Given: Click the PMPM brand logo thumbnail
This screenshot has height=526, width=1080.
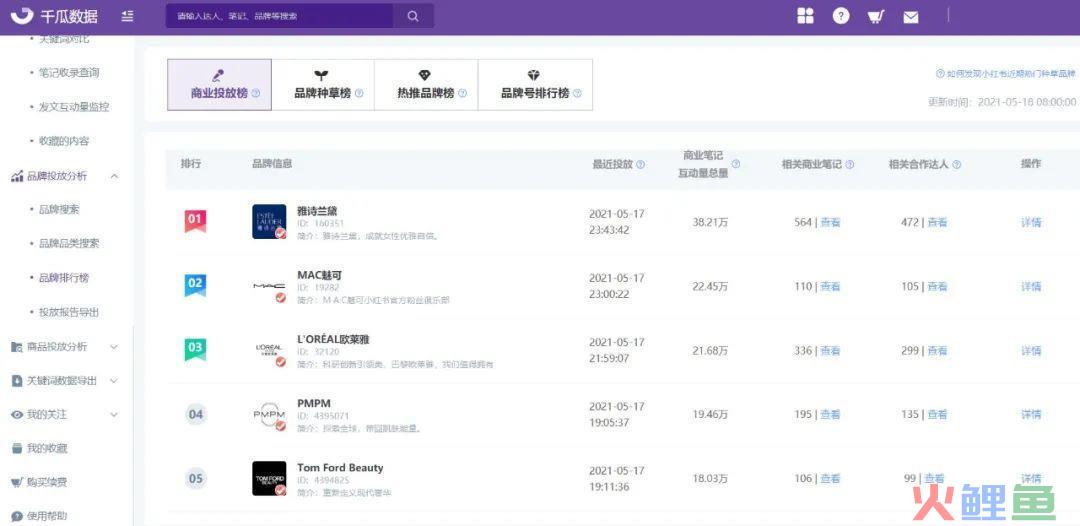Looking at the screenshot, I should 269,414.
